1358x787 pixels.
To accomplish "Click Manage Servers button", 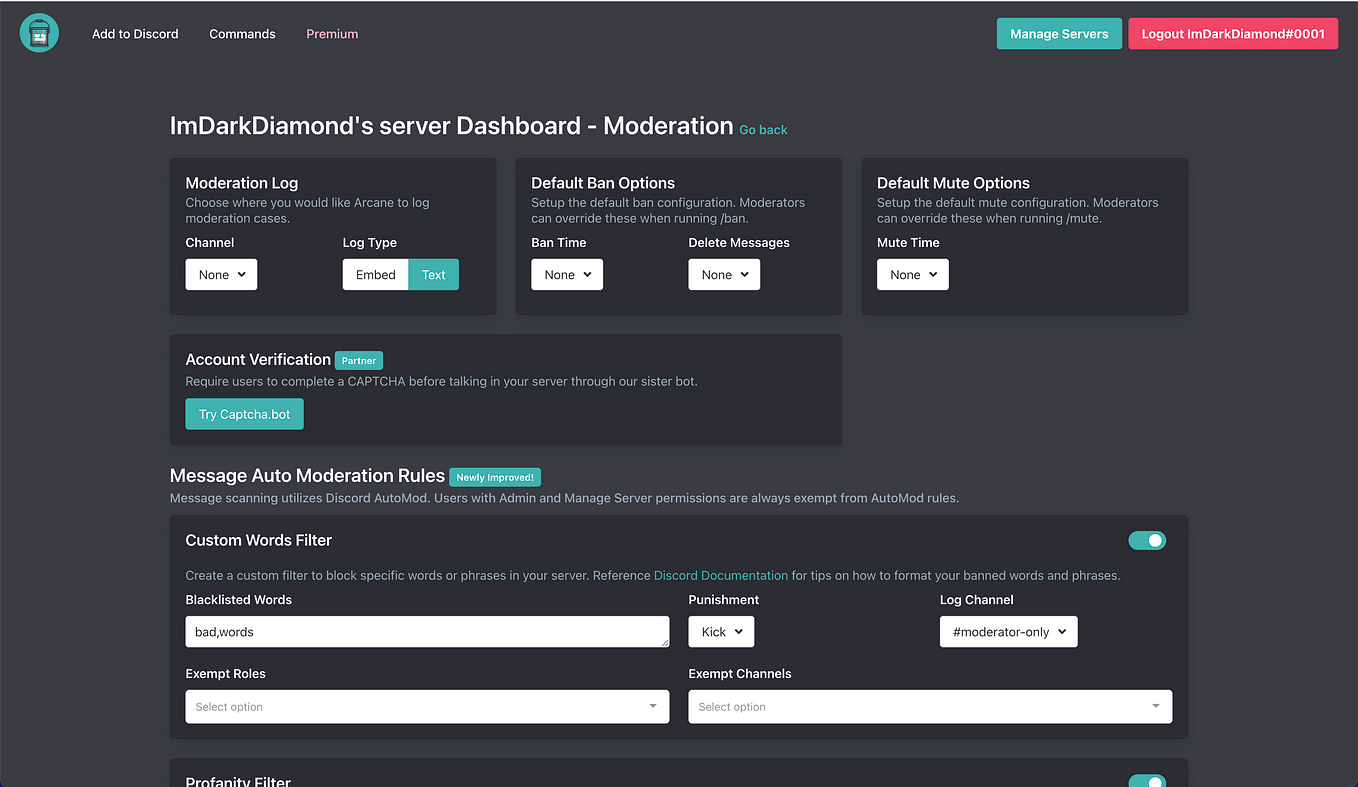I will coord(1059,34).
